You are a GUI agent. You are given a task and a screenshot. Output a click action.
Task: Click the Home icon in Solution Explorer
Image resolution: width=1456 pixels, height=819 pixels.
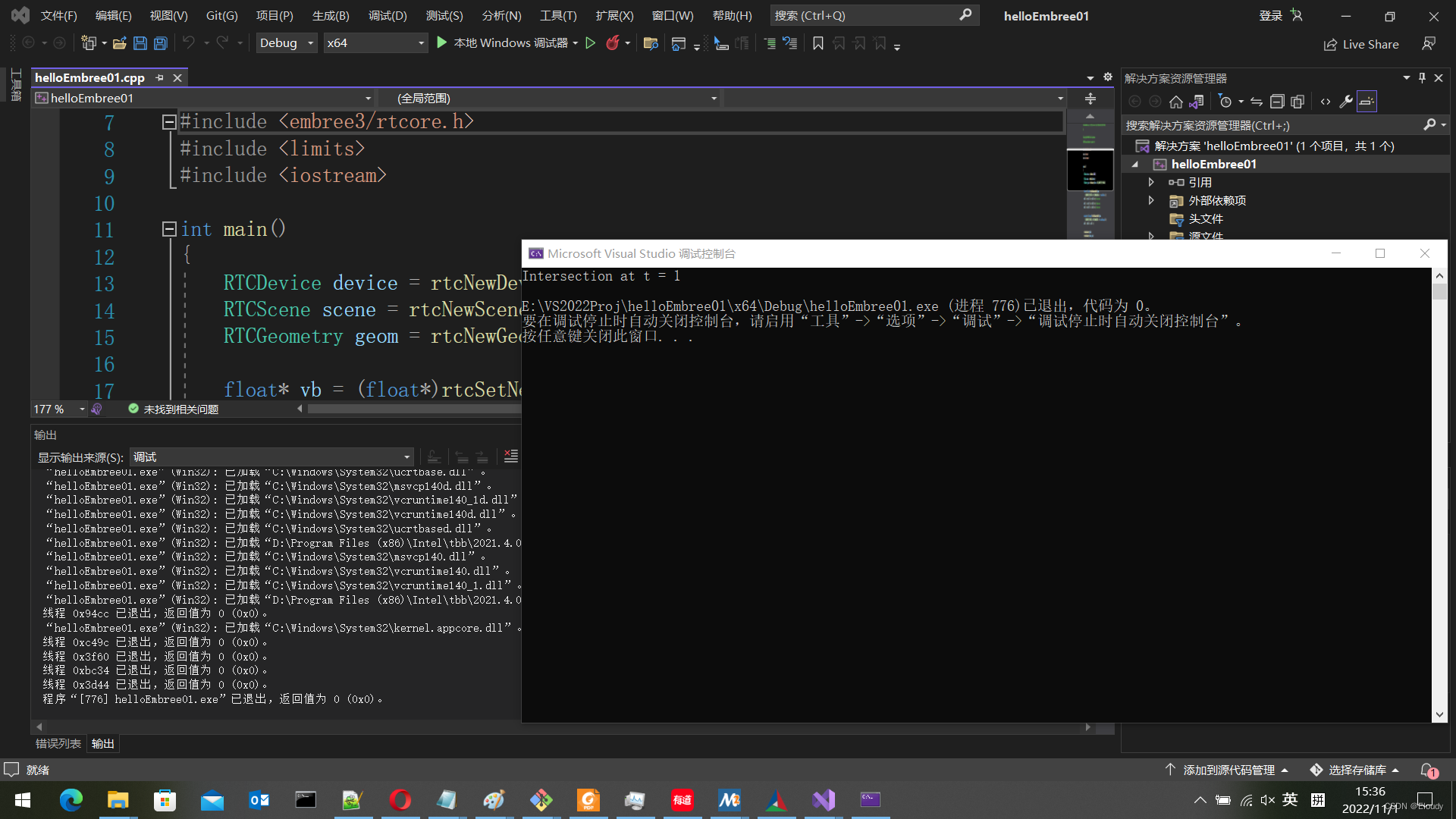pos(1176,102)
